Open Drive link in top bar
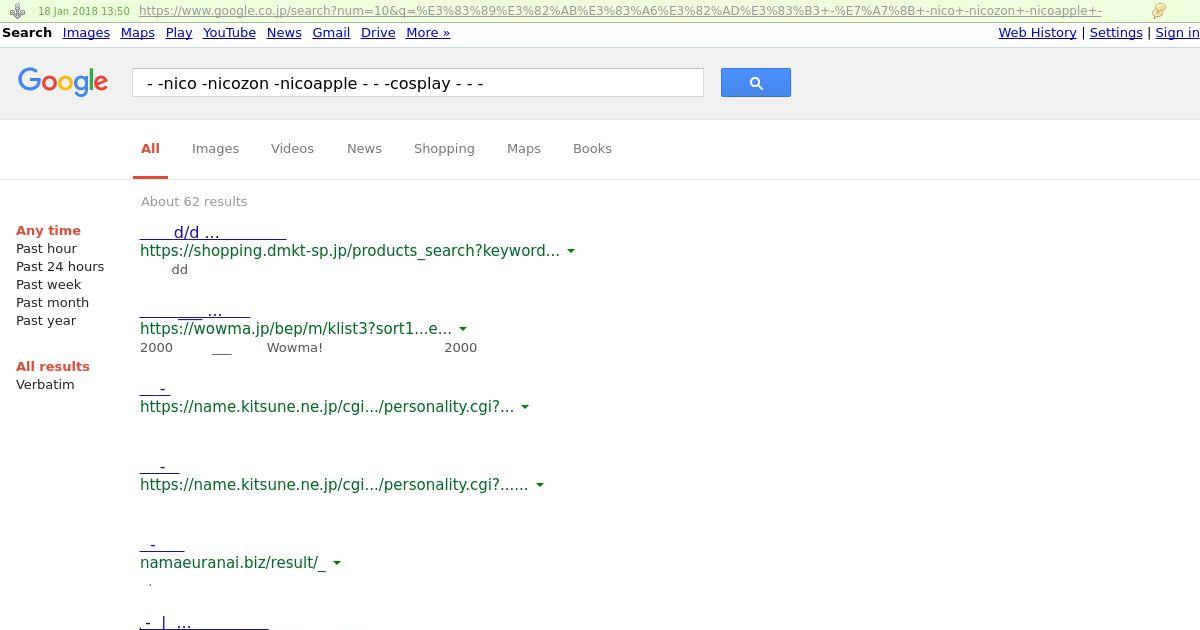Screen dimensions: 1200x630 tap(378, 33)
